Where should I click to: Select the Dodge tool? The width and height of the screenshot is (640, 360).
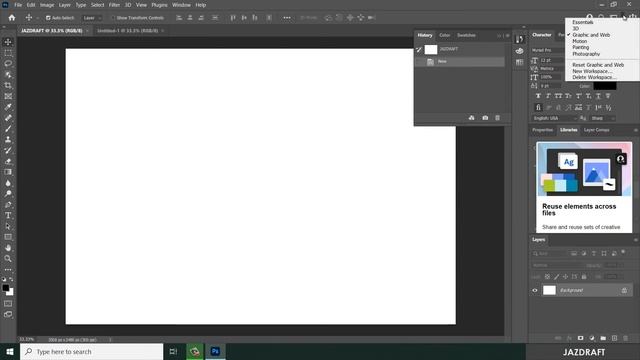[x=8, y=194]
